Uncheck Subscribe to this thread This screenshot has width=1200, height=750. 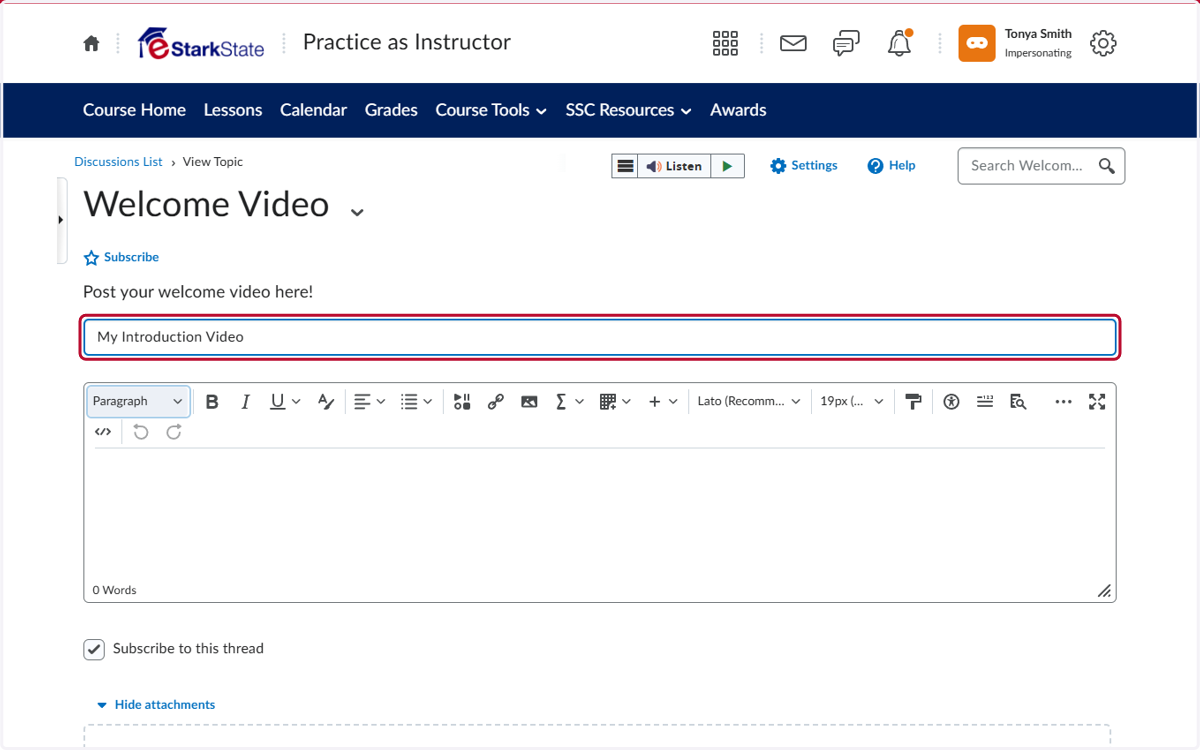point(94,650)
